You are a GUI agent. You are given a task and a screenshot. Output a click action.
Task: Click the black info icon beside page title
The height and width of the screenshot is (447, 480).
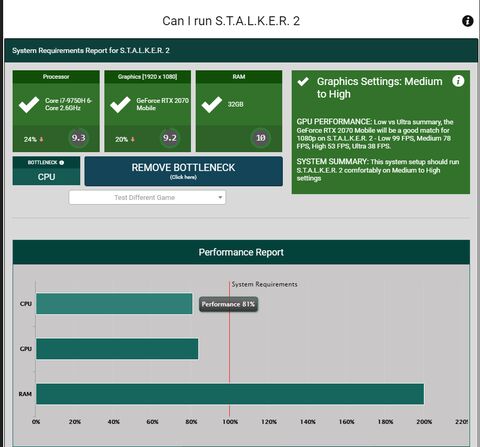[x=467, y=21]
